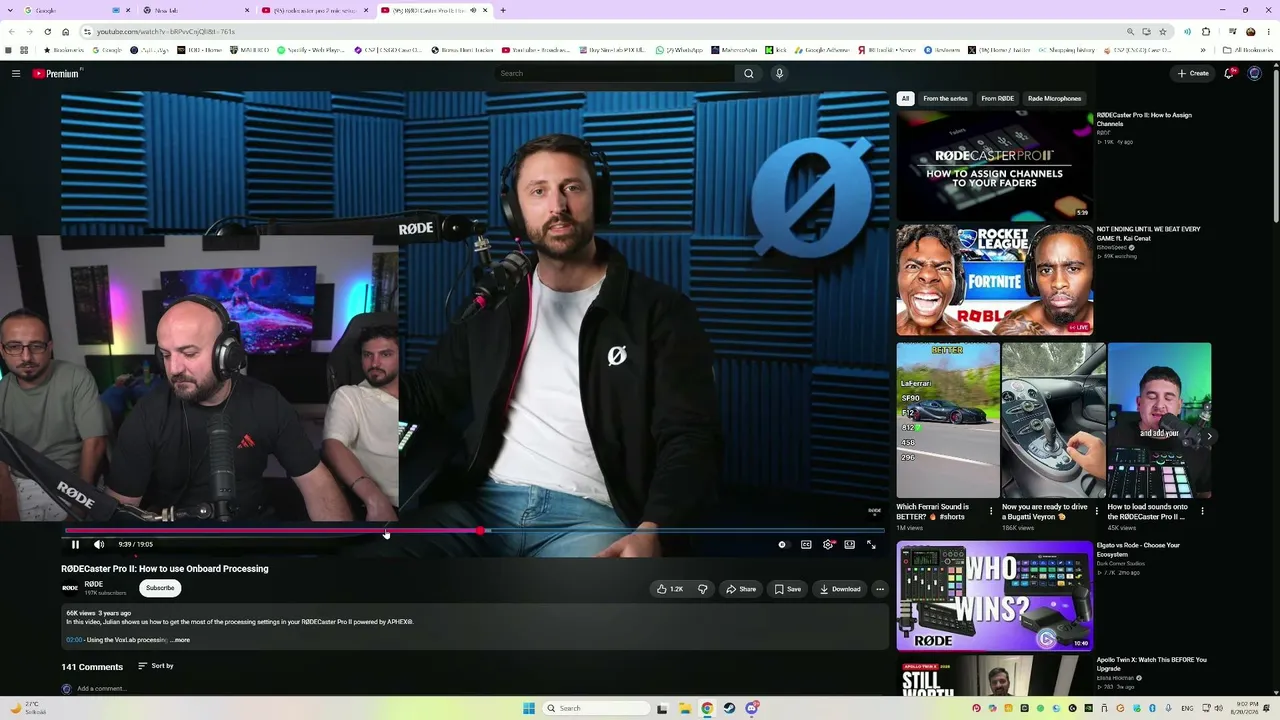Image resolution: width=1280 pixels, height=720 pixels.
Task: Show next shorts with right arrow
Action: pyautogui.click(x=1209, y=436)
